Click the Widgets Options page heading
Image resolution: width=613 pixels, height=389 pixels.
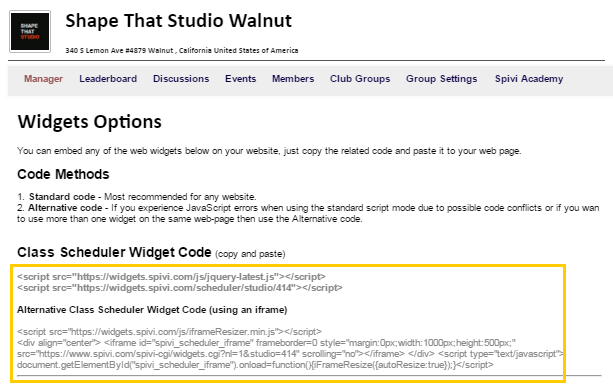click(90, 122)
